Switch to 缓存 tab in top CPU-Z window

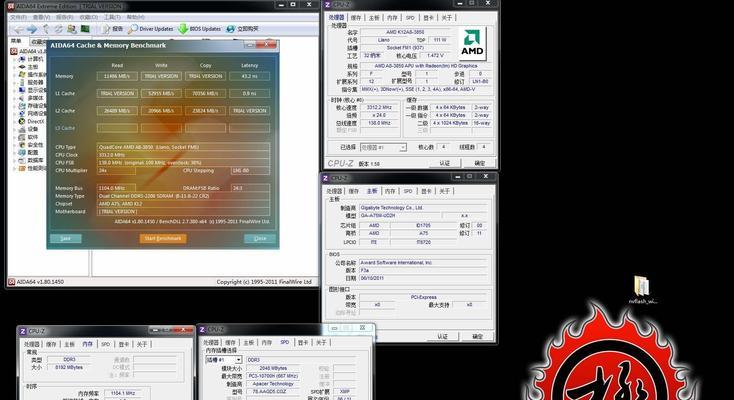click(356, 18)
